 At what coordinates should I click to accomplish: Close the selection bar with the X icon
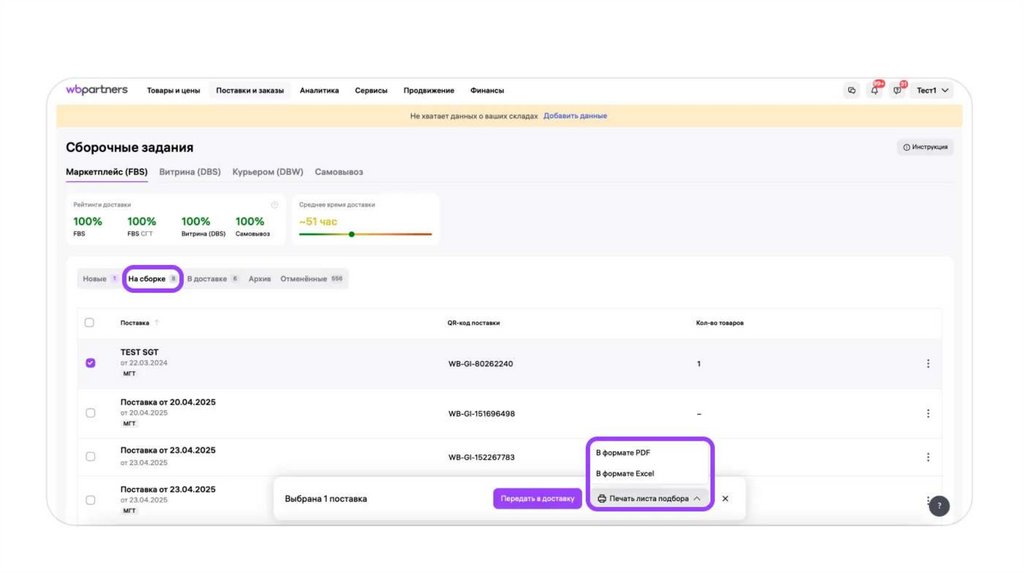point(725,498)
